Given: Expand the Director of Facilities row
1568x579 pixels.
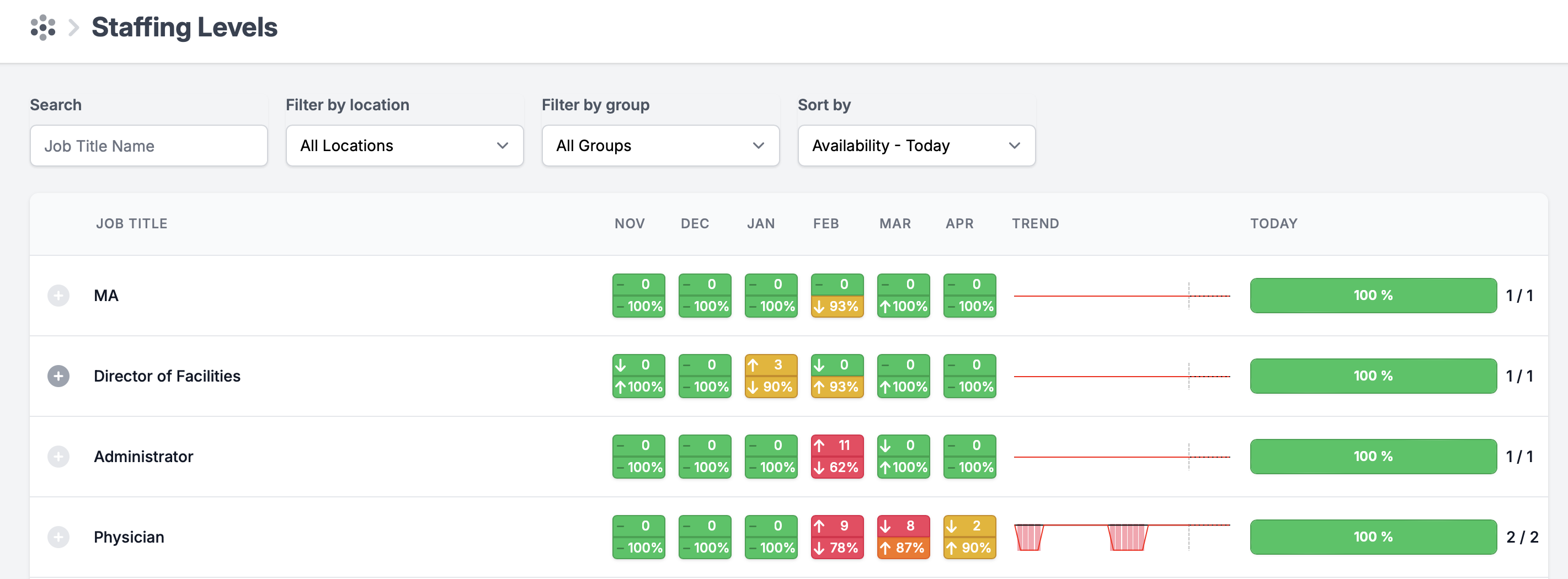Looking at the screenshot, I should pos(58,376).
